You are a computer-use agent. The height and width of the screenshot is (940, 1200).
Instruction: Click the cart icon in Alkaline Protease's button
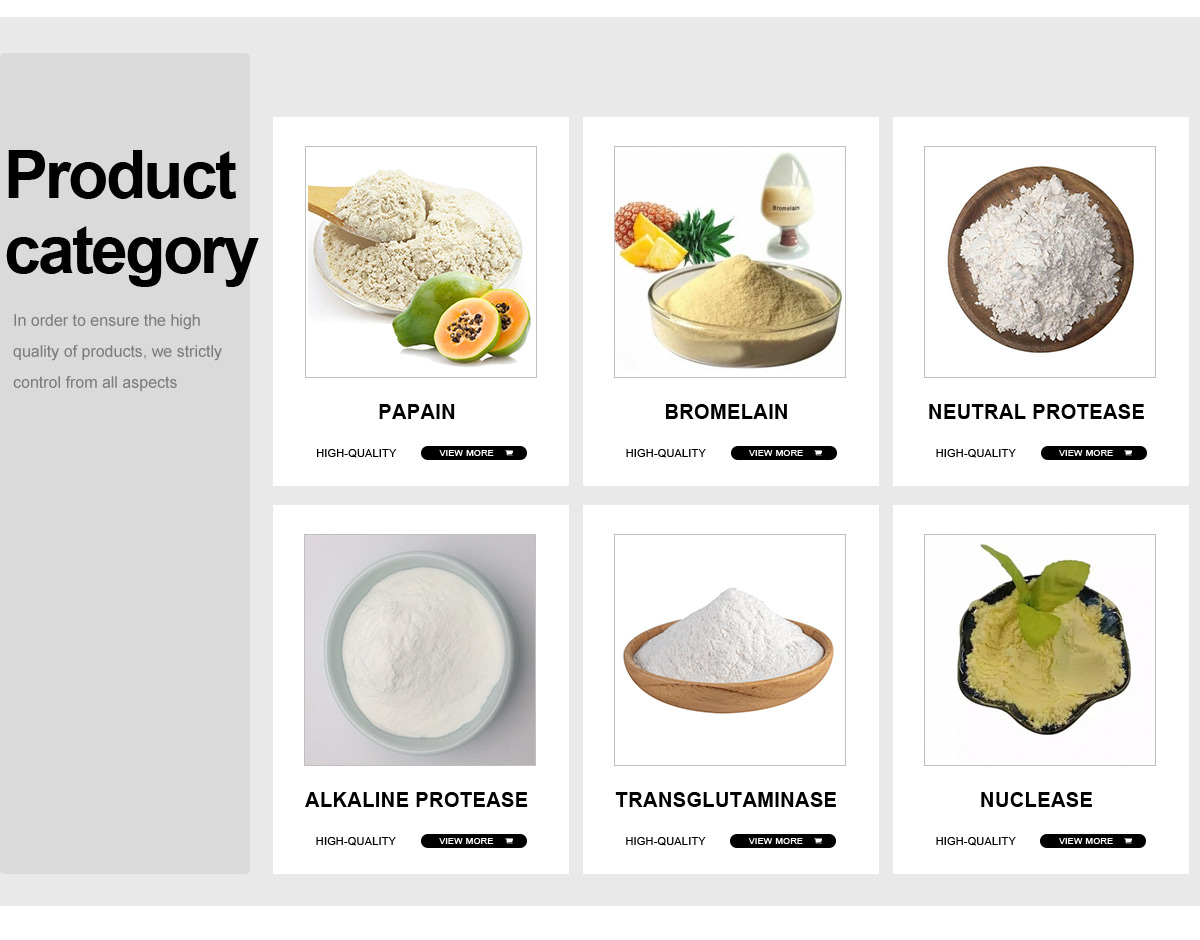tap(509, 841)
